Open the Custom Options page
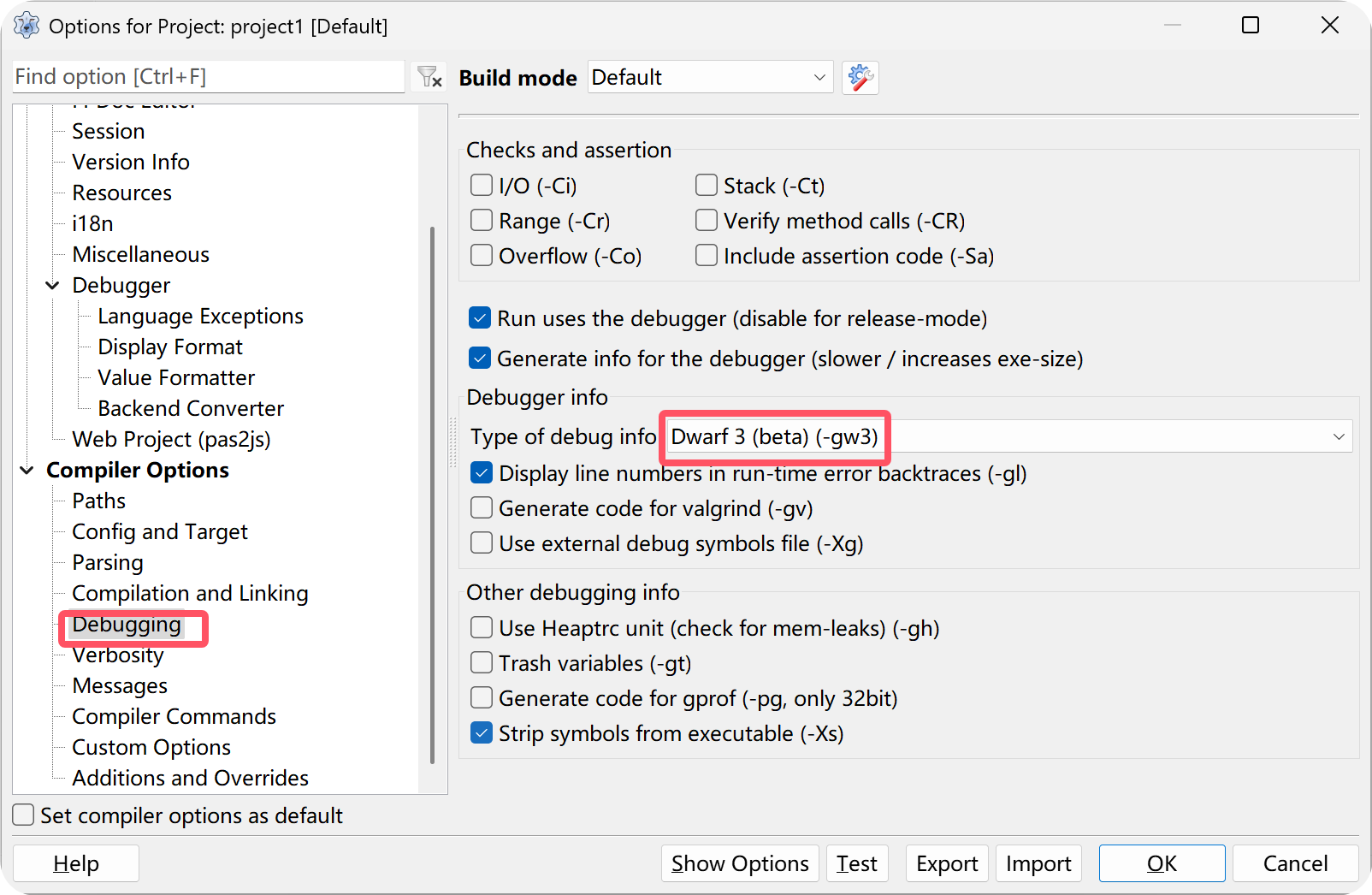The width and height of the screenshot is (1372, 895). point(151,748)
